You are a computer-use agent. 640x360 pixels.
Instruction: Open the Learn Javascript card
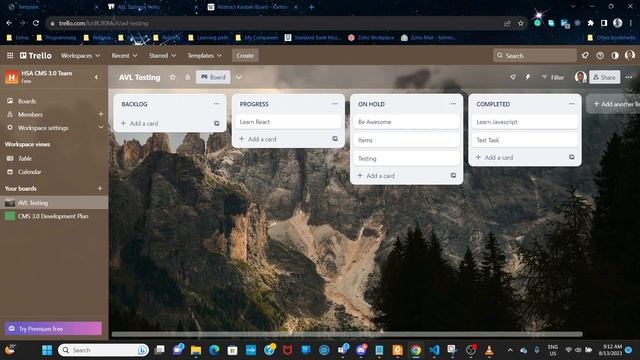pos(525,122)
